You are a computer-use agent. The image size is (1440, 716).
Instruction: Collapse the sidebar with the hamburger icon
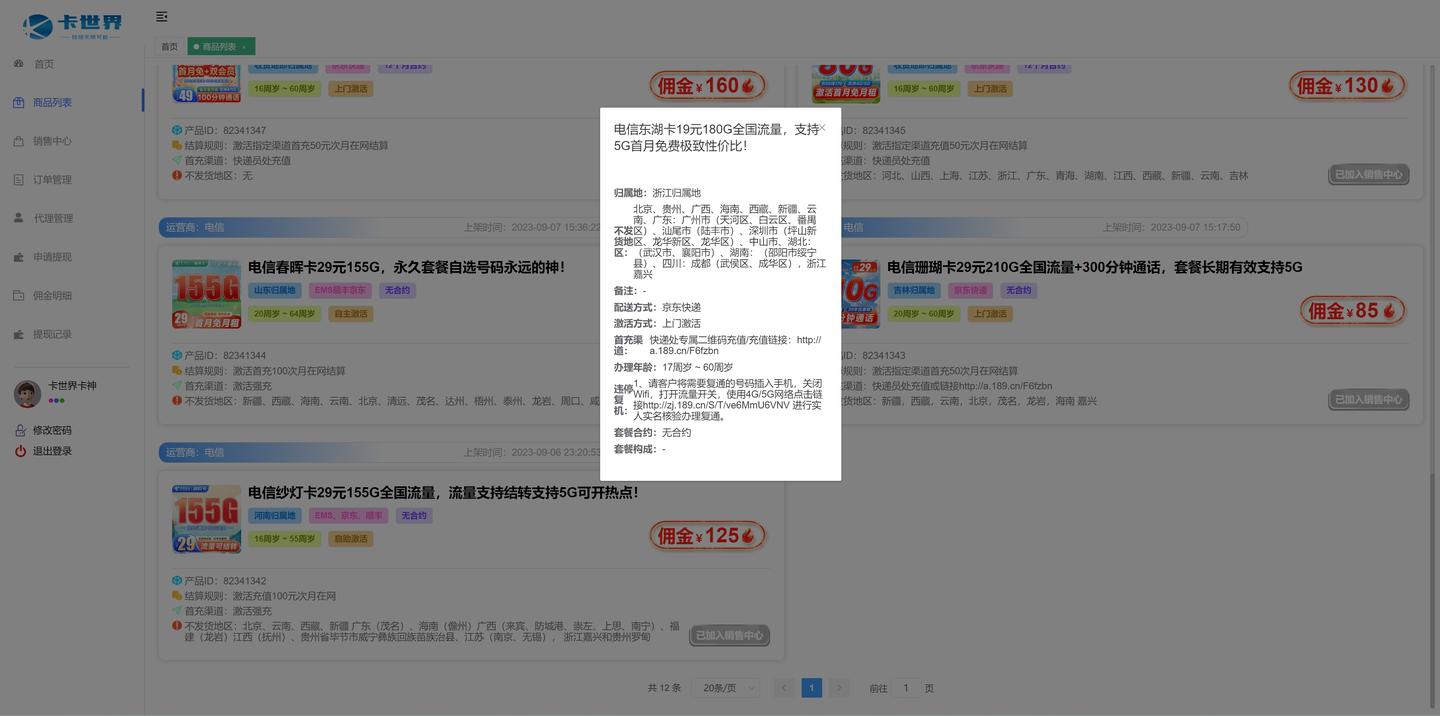pyautogui.click(x=162, y=17)
